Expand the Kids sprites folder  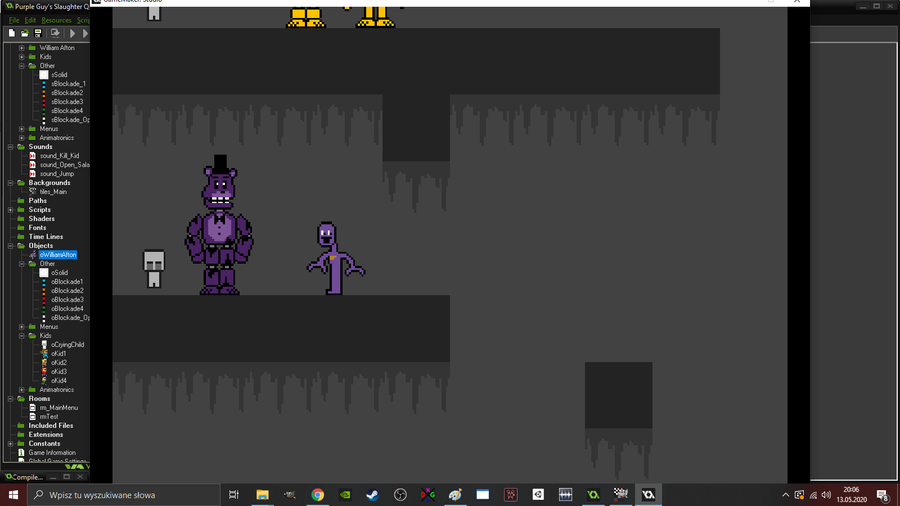coord(22,57)
